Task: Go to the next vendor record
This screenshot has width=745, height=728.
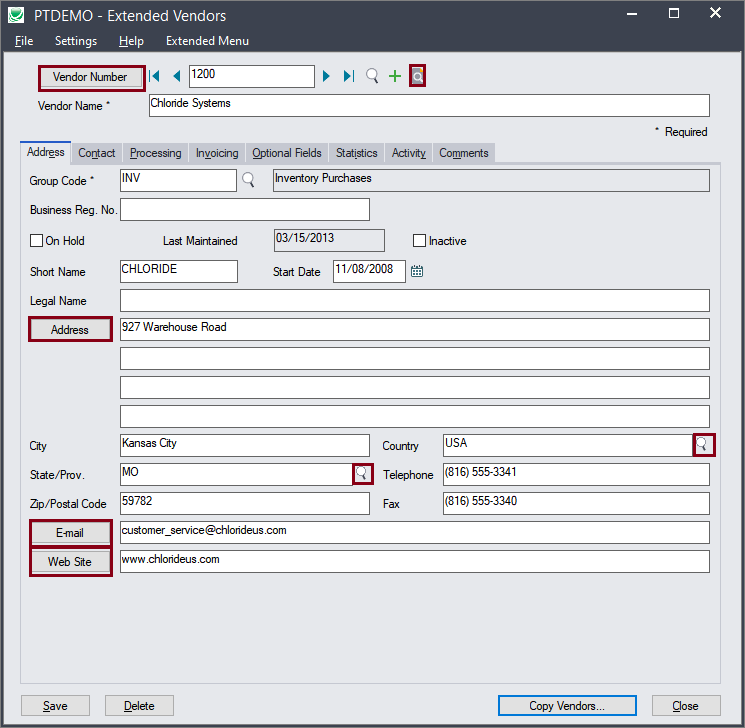Action: coord(326,76)
